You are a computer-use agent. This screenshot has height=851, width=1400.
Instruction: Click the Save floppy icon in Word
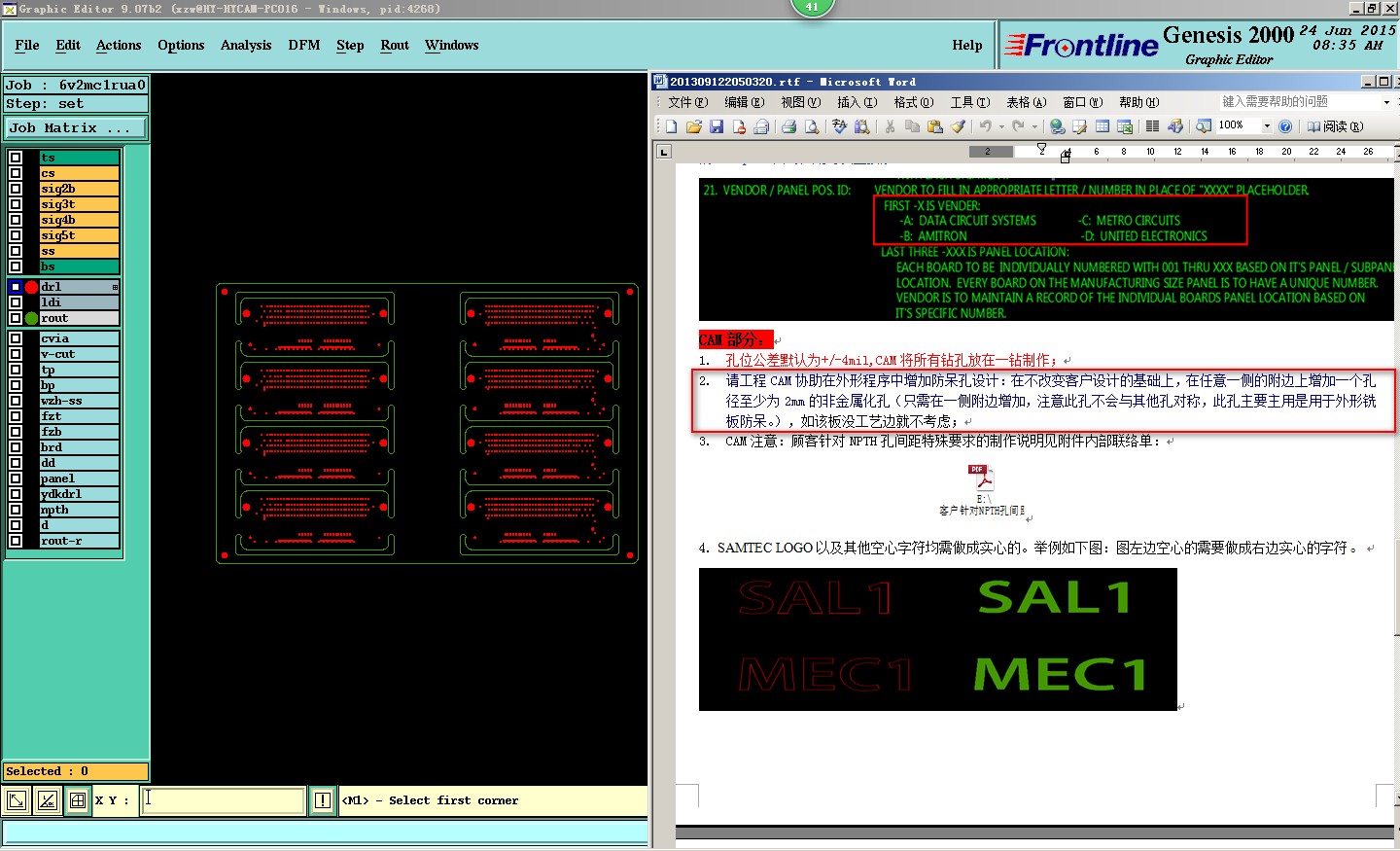point(717,126)
